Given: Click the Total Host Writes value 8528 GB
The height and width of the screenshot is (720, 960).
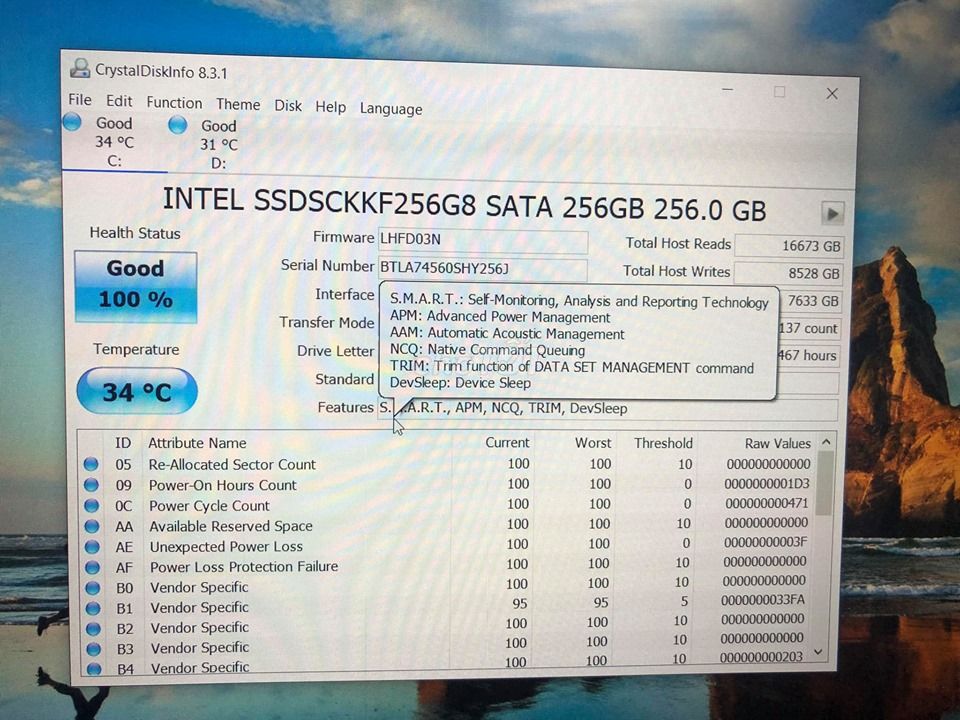Looking at the screenshot, I should tap(789, 273).
